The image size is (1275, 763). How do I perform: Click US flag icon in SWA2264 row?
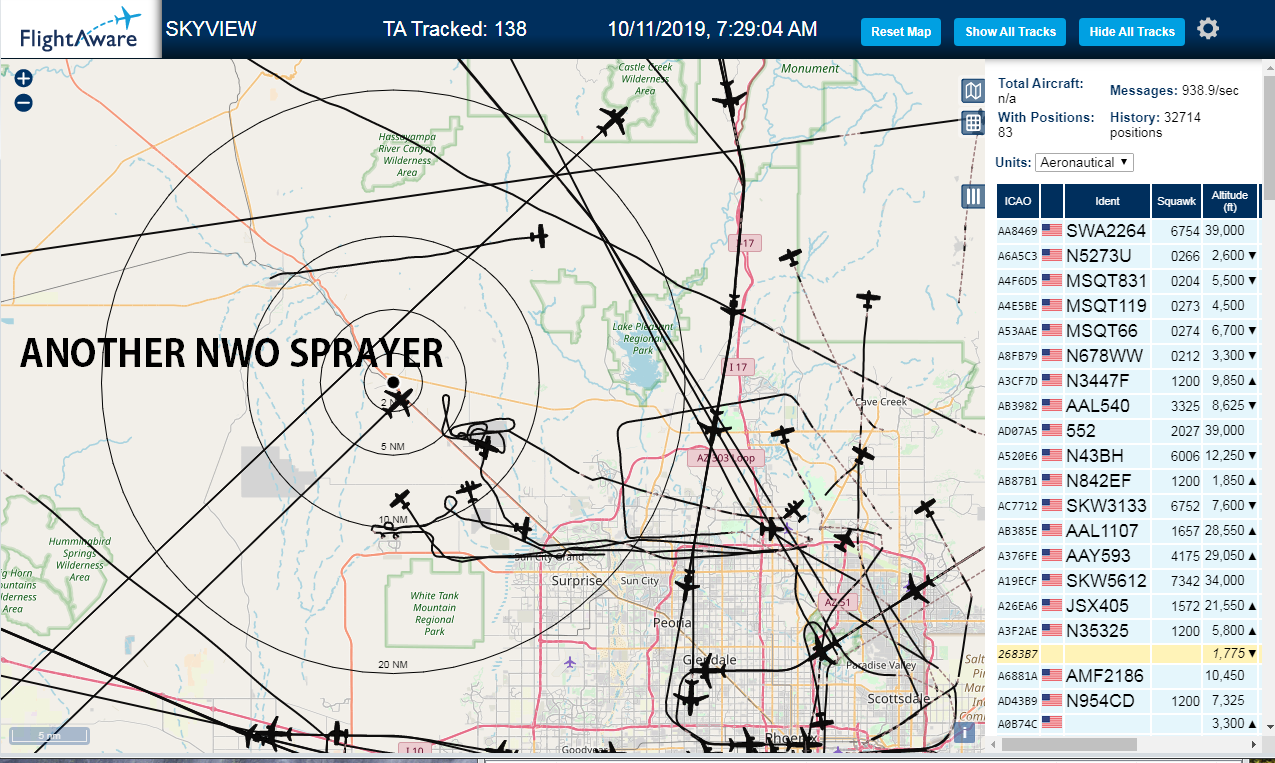[1052, 230]
